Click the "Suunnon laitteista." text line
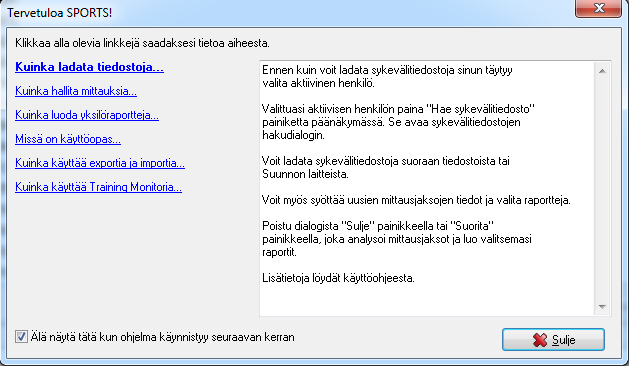The width and height of the screenshot is (629, 366). click(x=305, y=174)
